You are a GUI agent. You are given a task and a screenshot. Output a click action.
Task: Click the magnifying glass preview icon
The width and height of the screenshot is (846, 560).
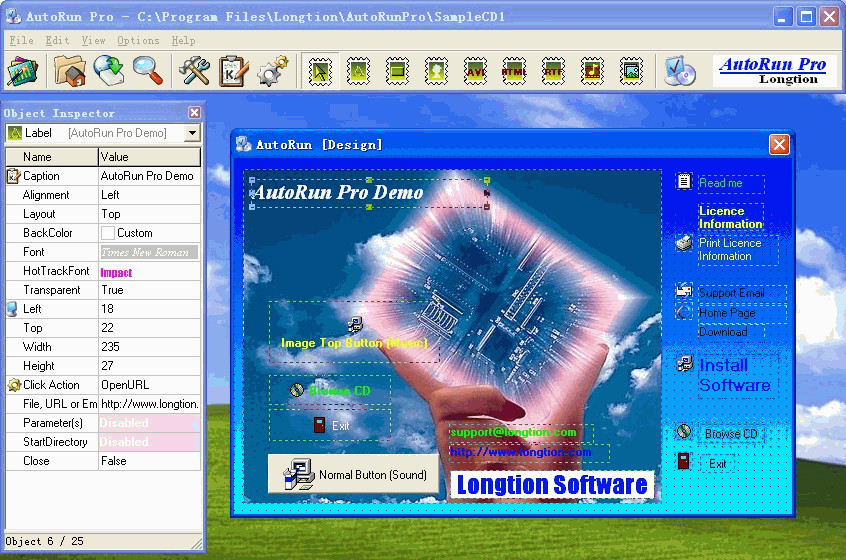click(x=148, y=71)
